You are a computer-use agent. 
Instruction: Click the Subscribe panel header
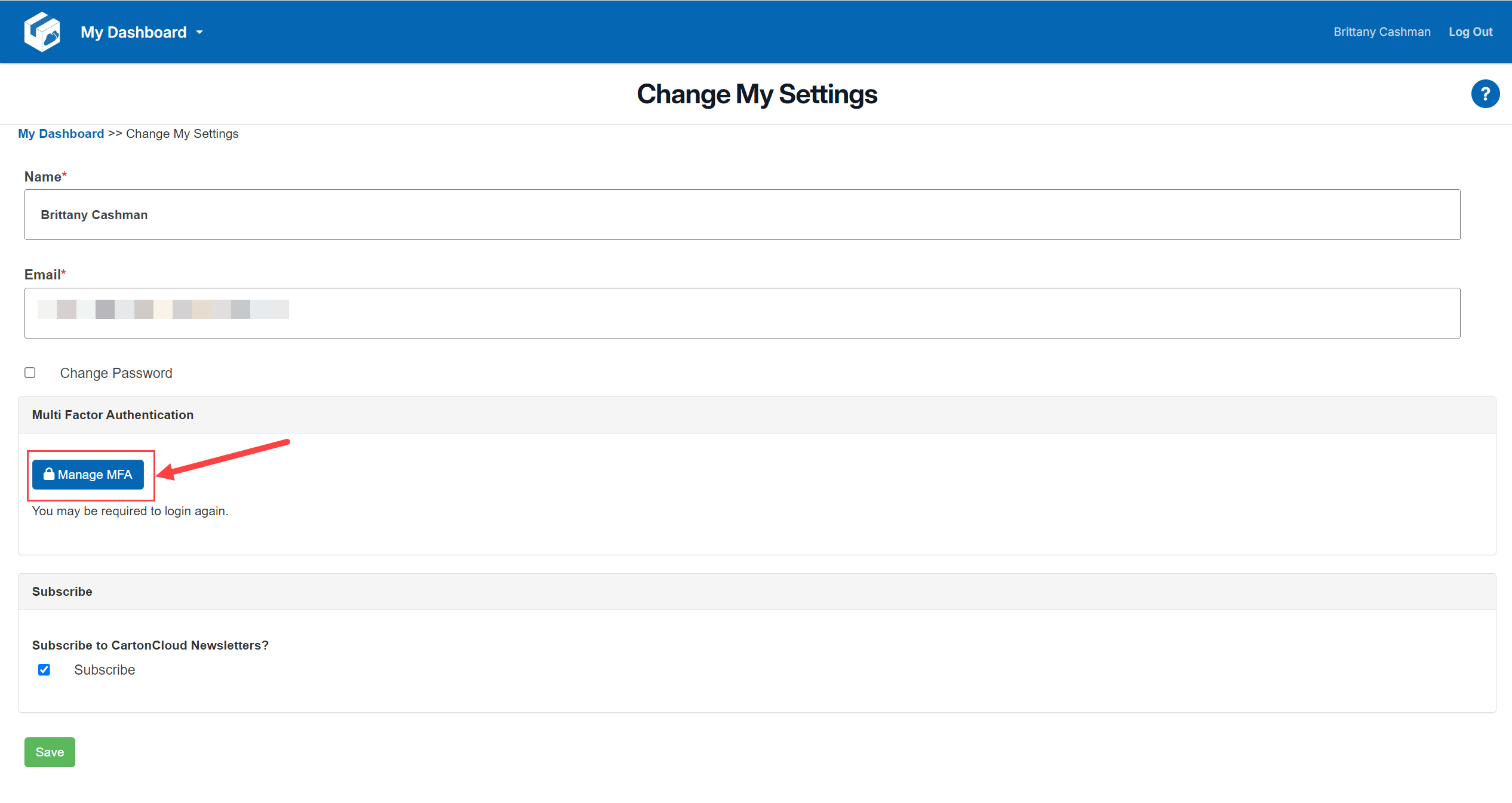[62, 592]
